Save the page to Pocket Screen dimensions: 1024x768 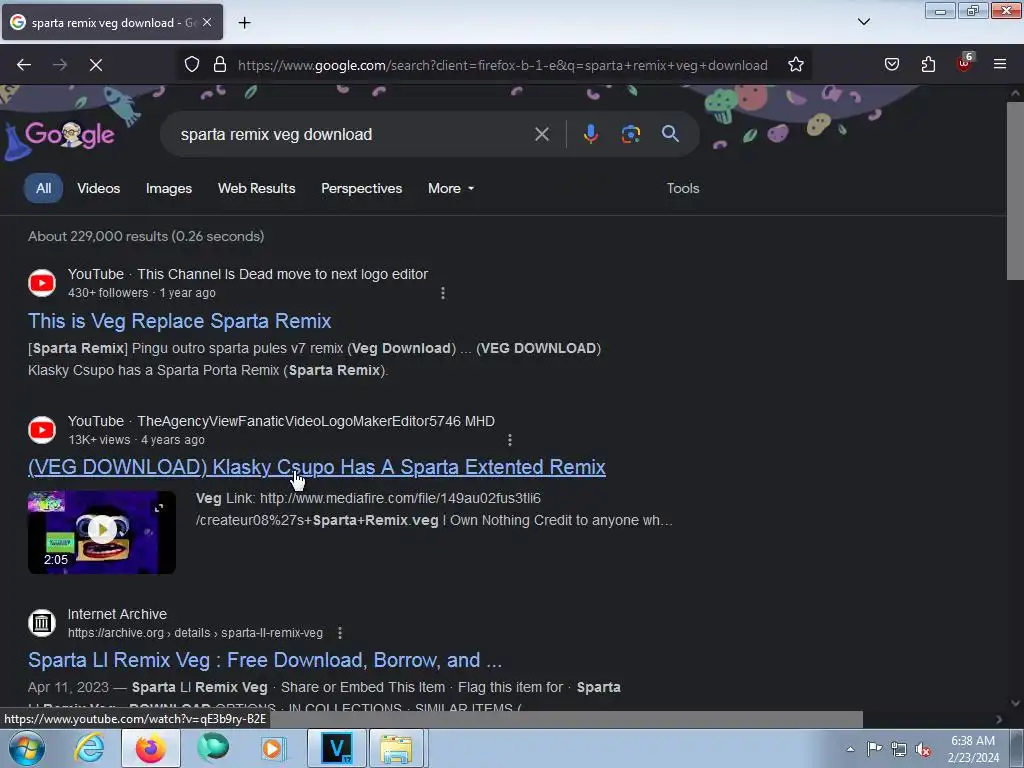tap(892, 65)
